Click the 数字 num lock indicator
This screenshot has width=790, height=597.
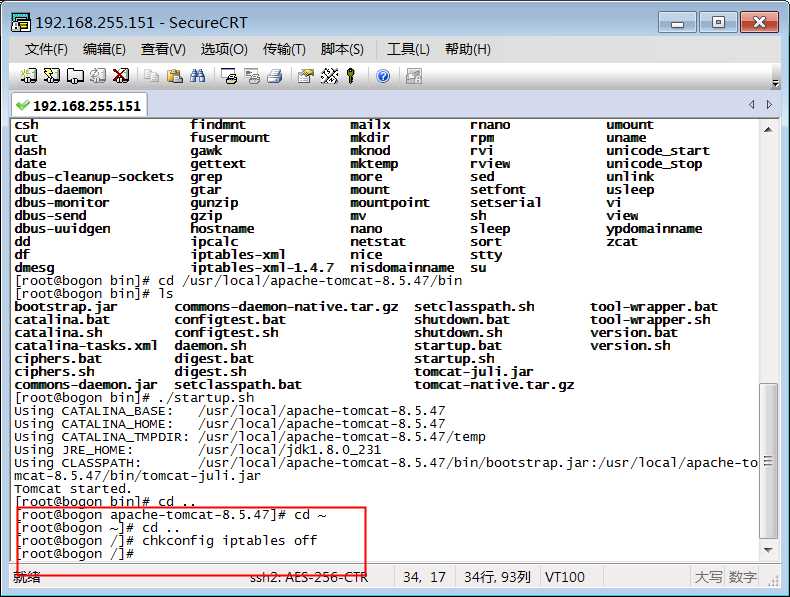[742, 577]
